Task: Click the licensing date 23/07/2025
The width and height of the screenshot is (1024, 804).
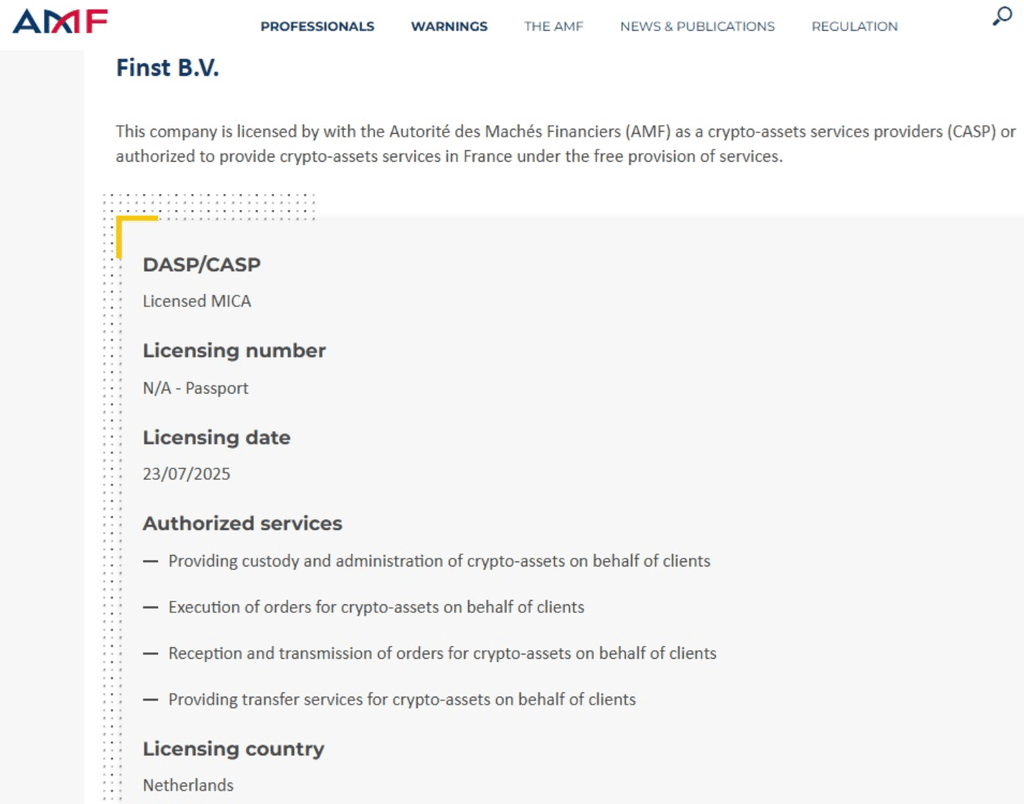Action: click(x=186, y=474)
